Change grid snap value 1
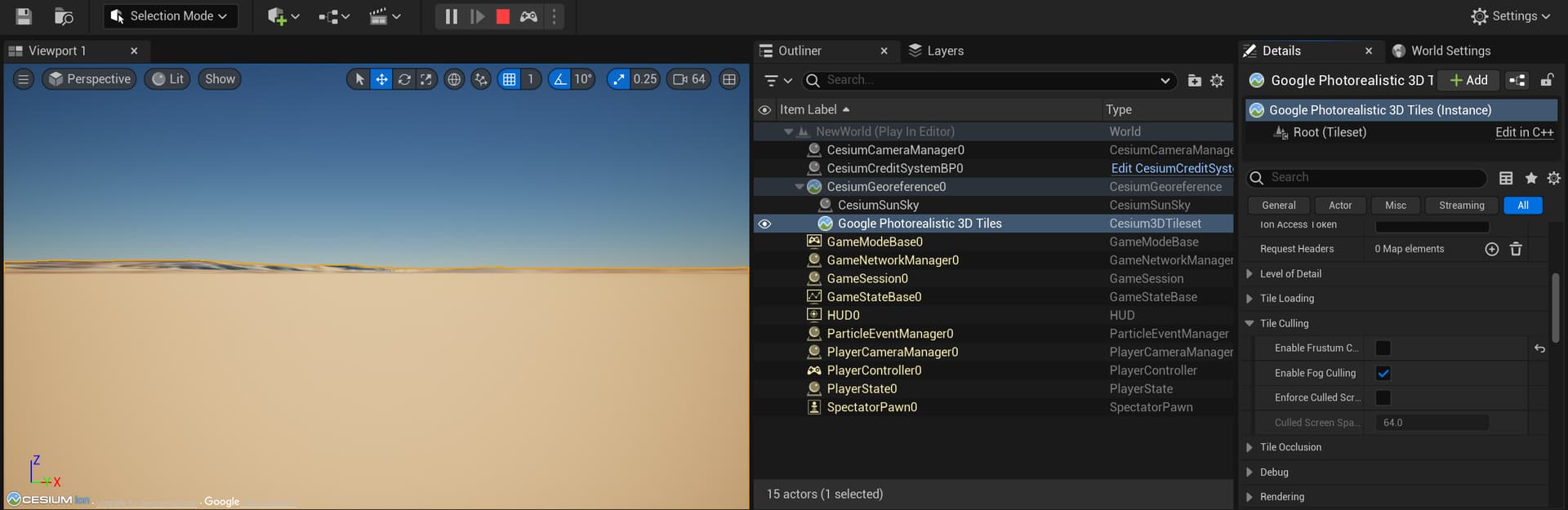This screenshot has width=1568, height=510. 531,79
